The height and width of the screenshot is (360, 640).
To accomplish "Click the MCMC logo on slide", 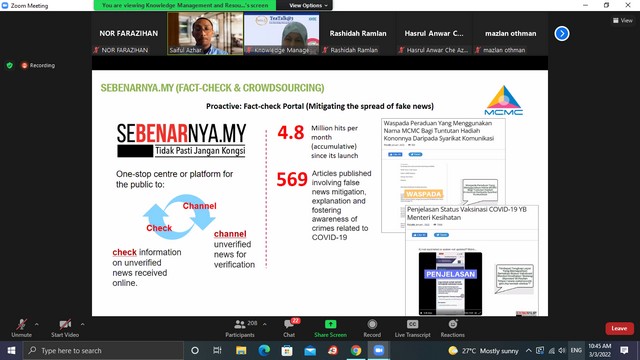I will [504, 100].
